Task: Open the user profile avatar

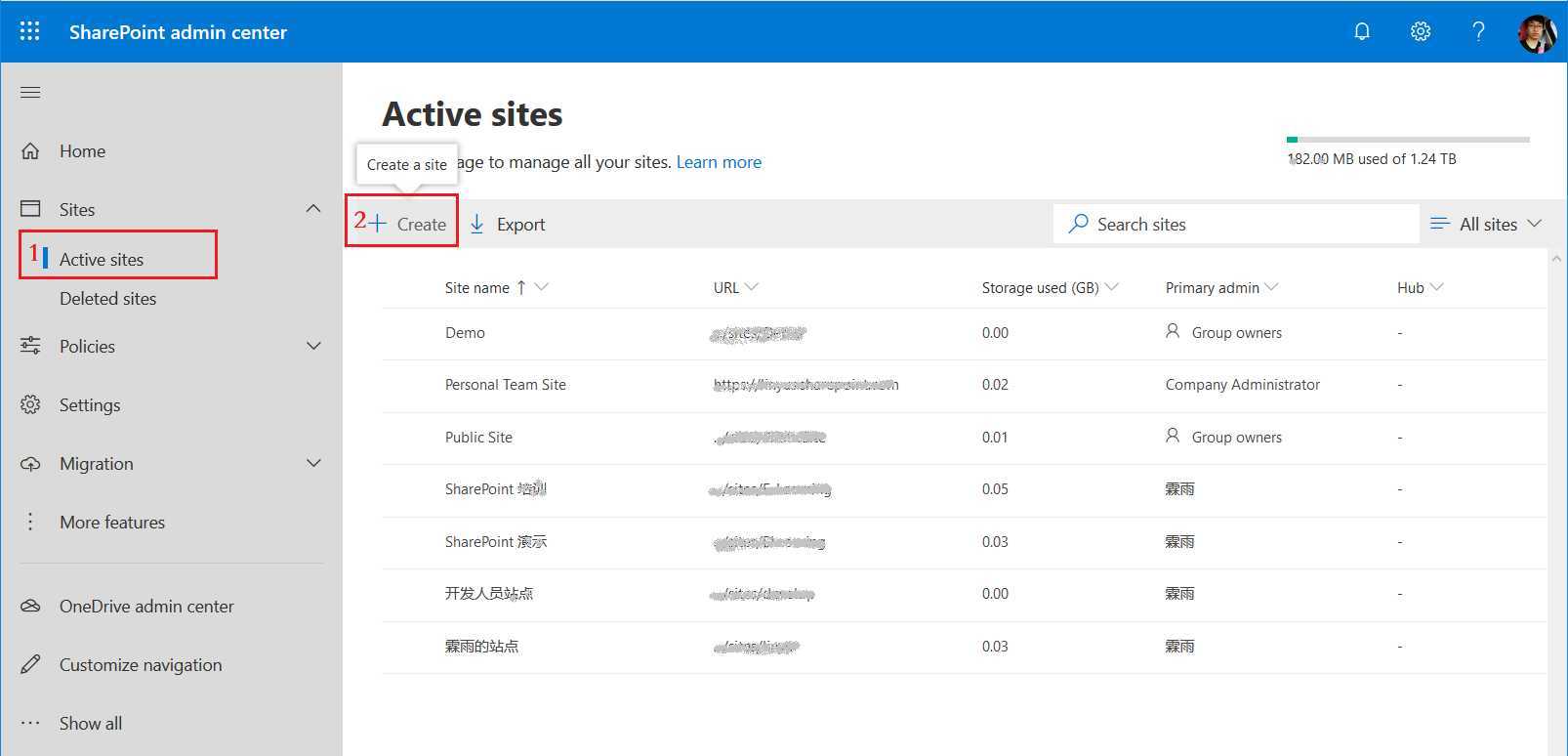Action: [x=1537, y=33]
